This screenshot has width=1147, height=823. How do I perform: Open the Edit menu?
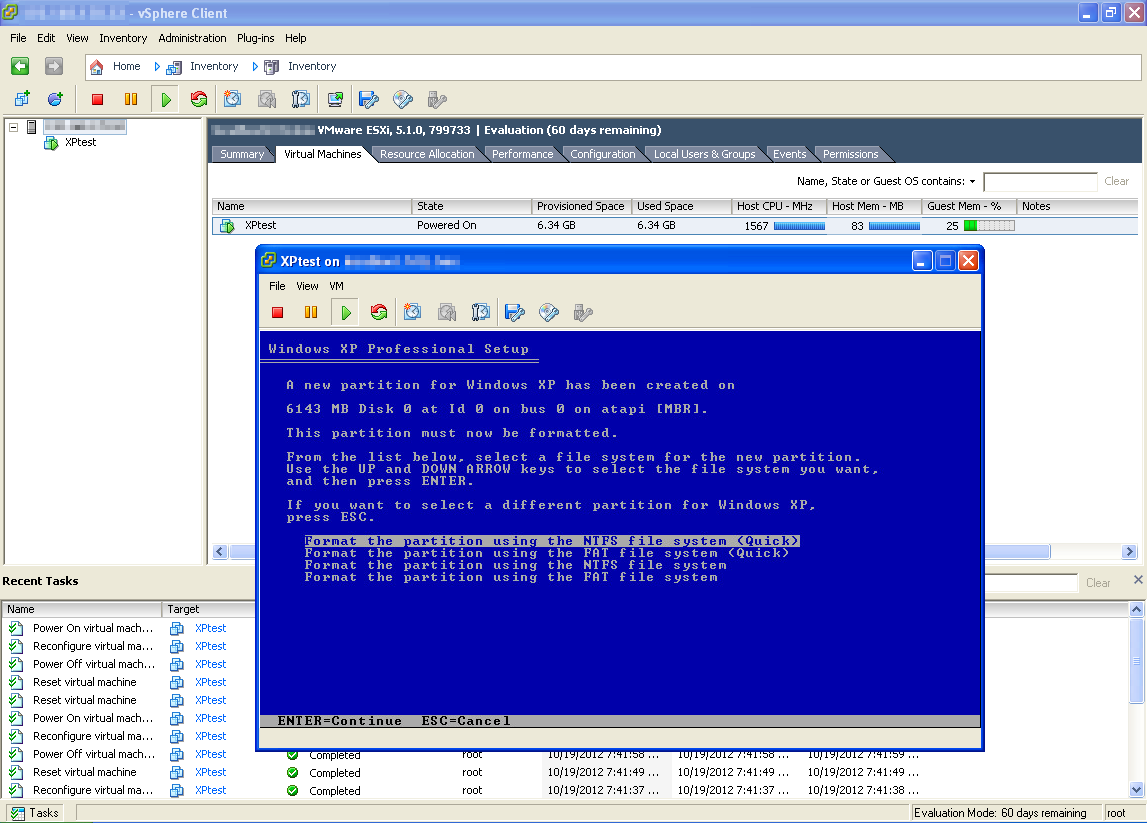(x=46, y=38)
